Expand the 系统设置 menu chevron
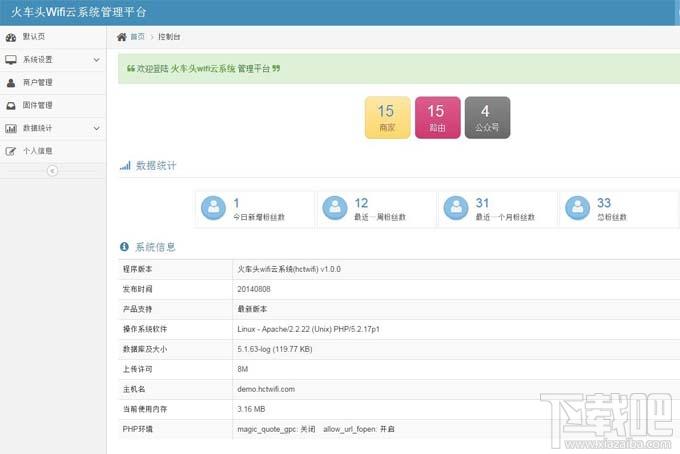 click(x=96, y=60)
